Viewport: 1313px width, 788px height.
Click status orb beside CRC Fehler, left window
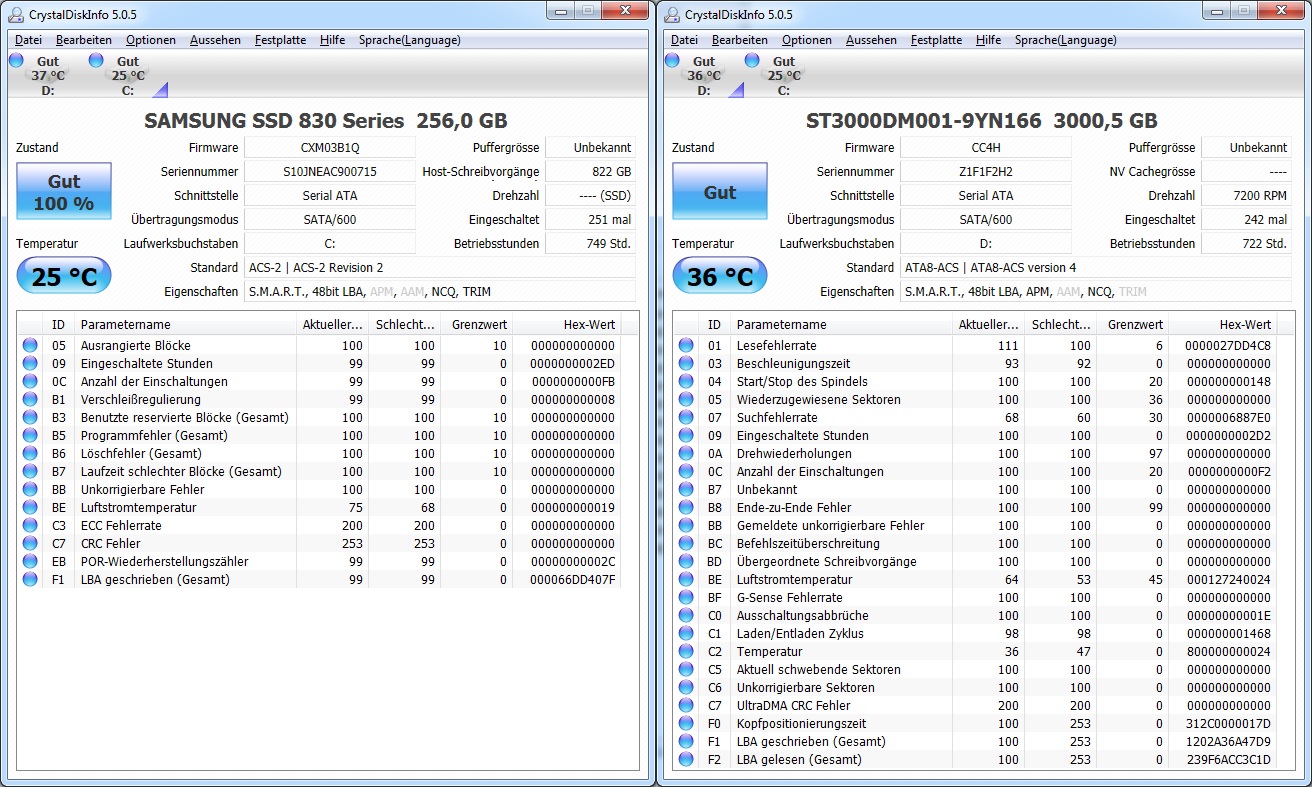pos(30,543)
